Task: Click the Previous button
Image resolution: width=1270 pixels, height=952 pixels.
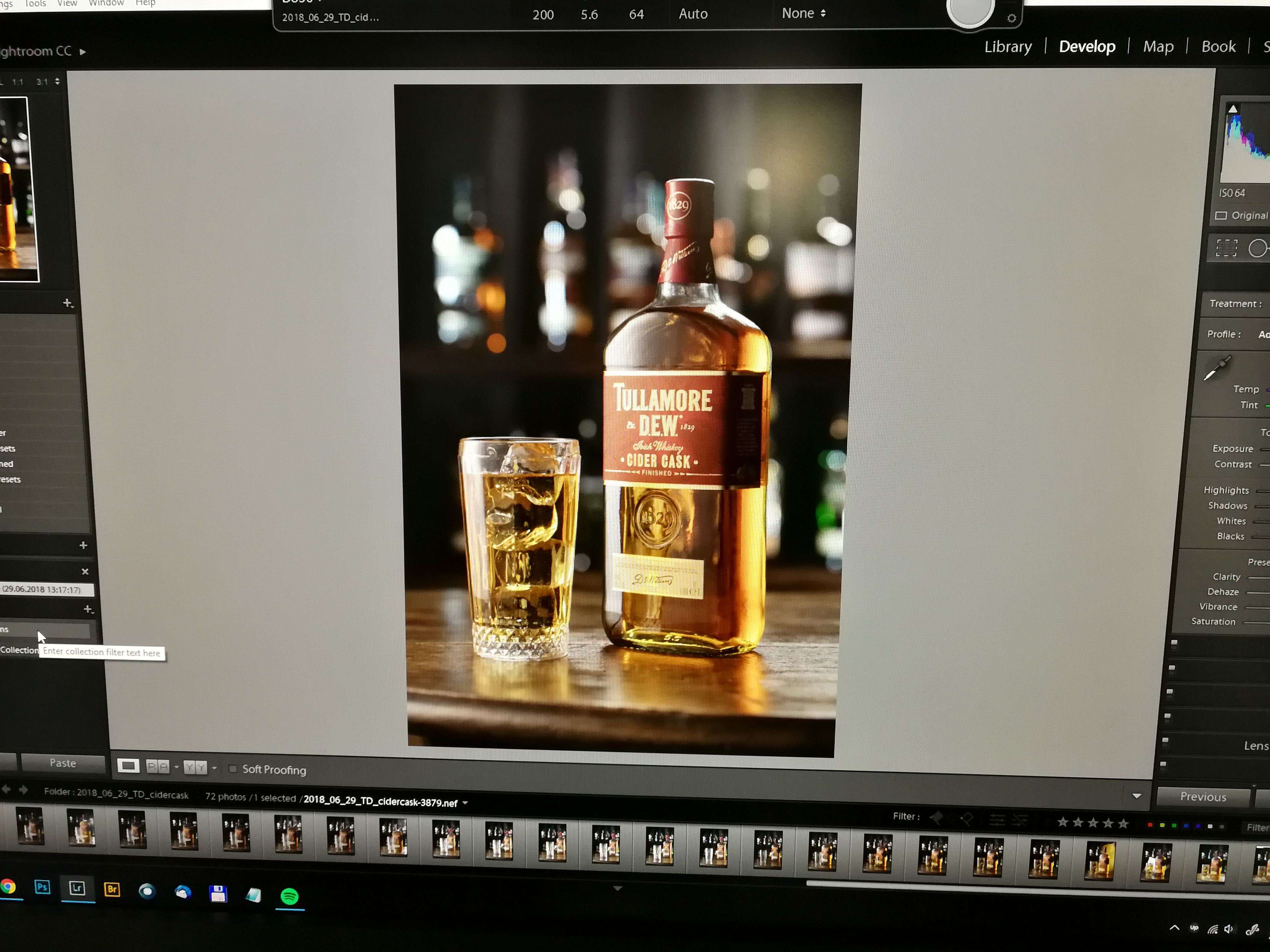Action: coord(1203,797)
